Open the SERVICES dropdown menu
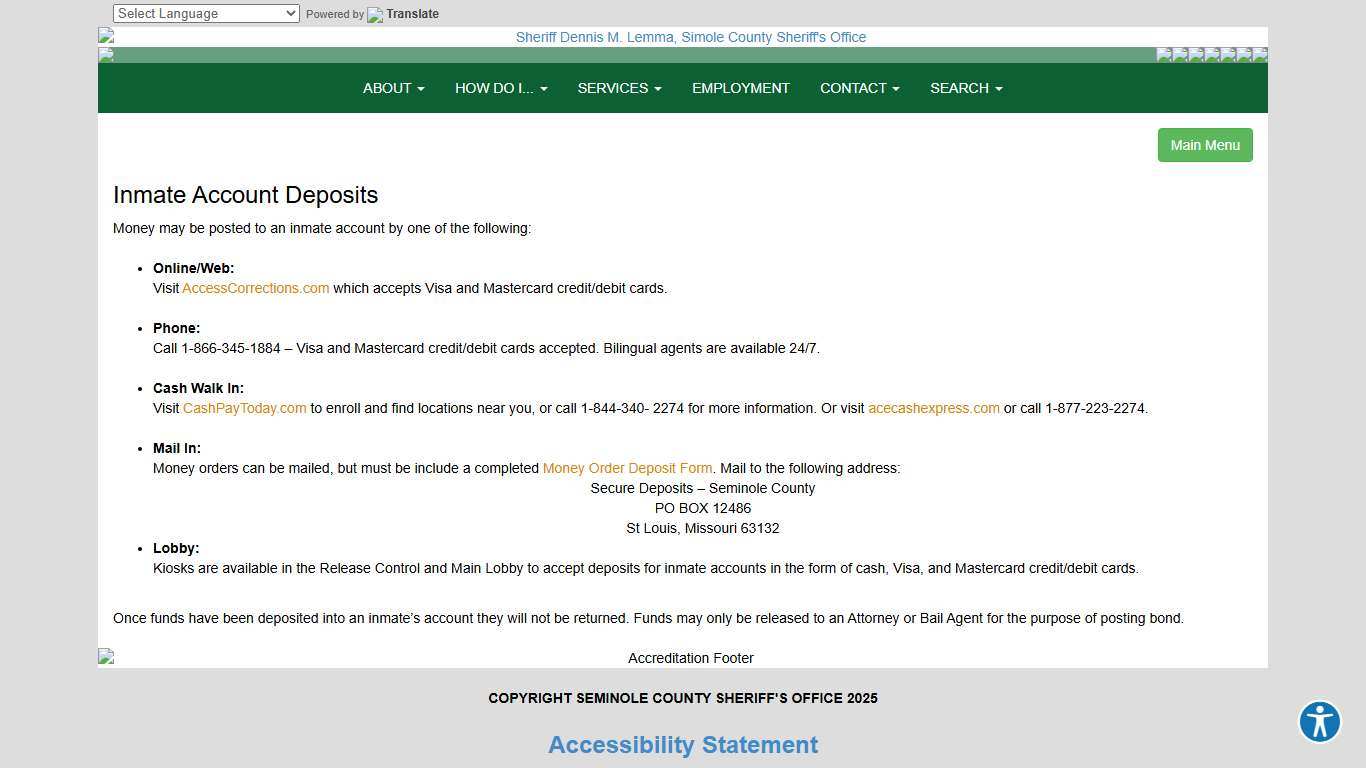 coord(619,88)
